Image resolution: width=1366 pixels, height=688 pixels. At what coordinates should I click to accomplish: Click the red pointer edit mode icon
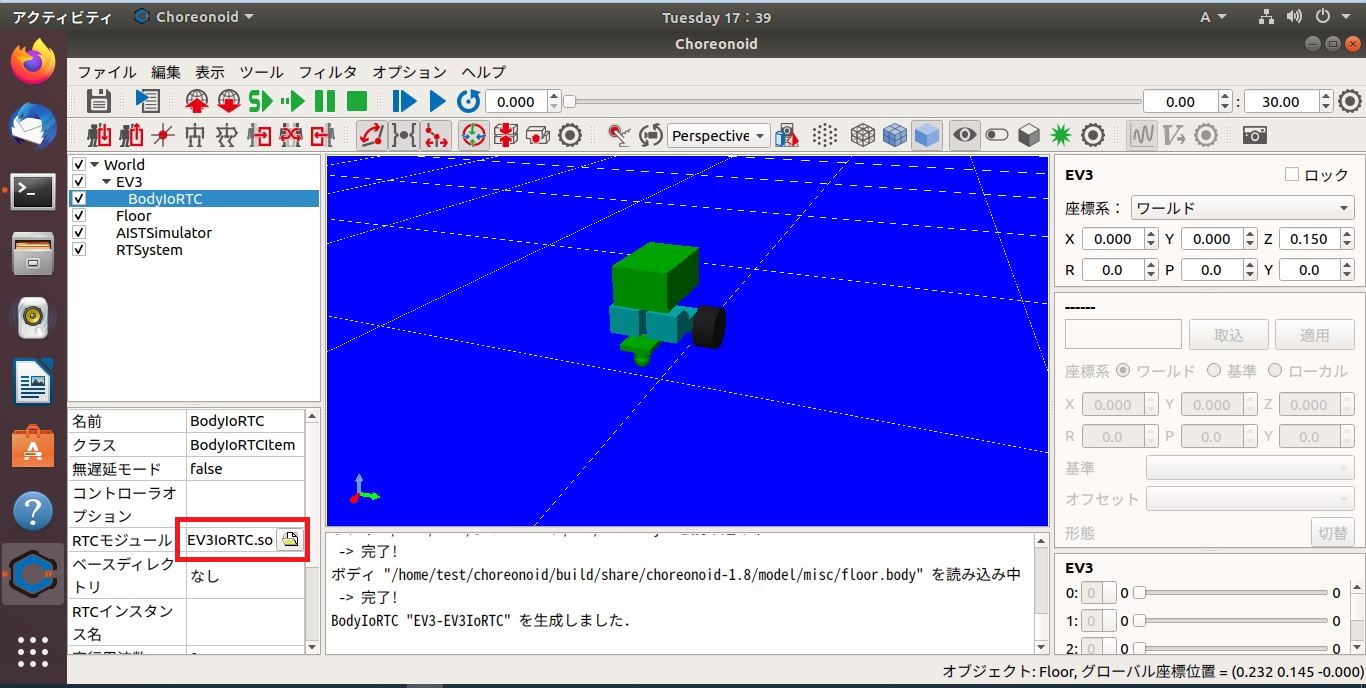[x=619, y=135]
